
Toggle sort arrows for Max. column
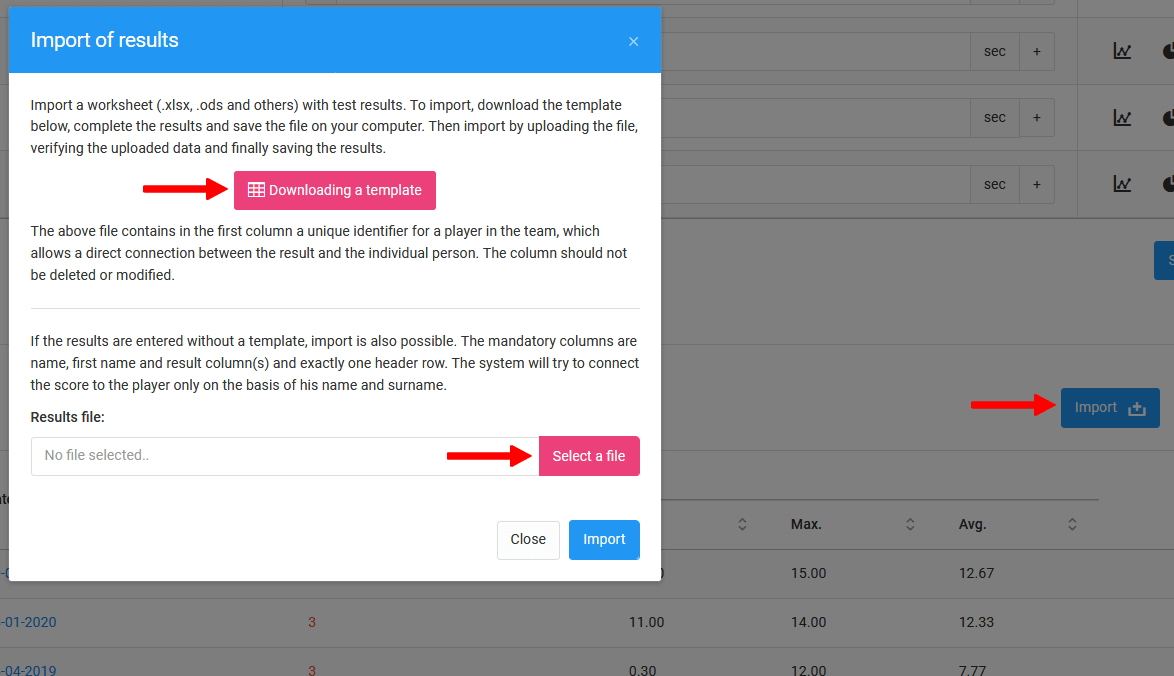[x=910, y=524]
